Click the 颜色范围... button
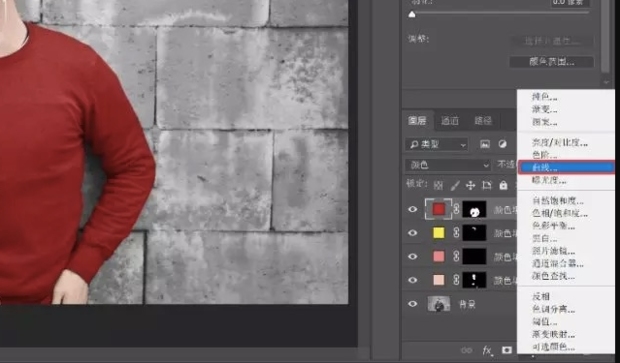This screenshot has height=363, width=620. [x=552, y=62]
